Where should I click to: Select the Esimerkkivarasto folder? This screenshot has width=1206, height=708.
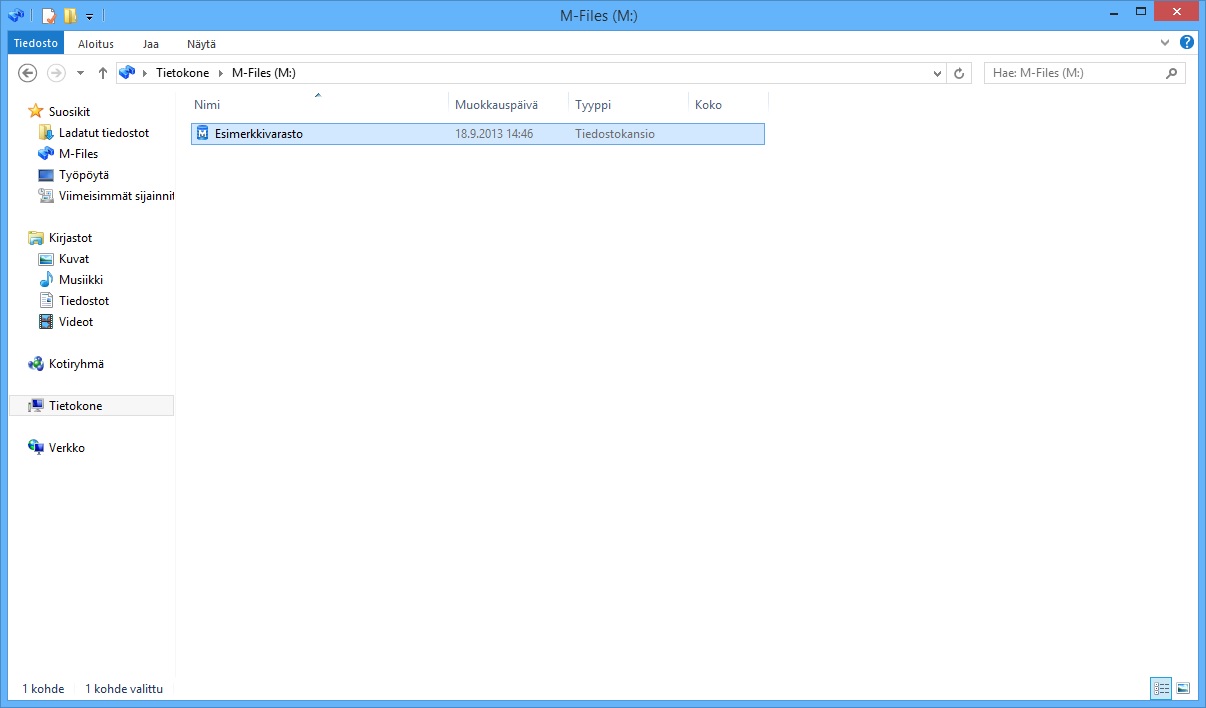pyautogui.click(x=478, y=133)
